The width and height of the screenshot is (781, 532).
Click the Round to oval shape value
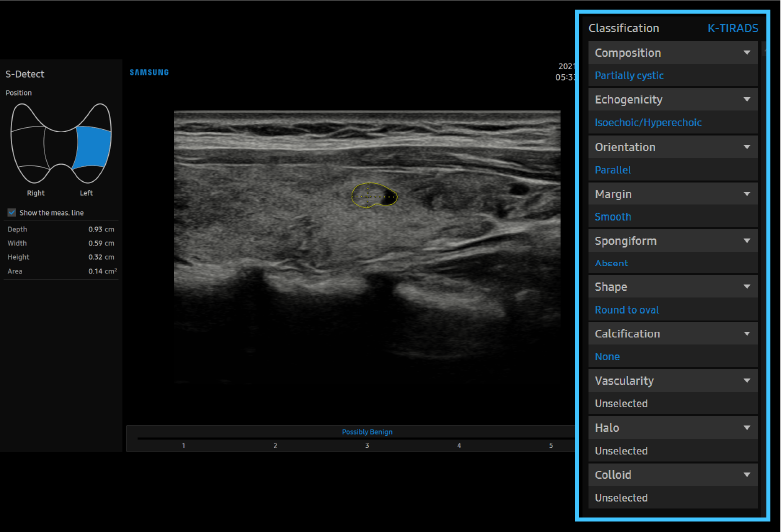point(627,310)
